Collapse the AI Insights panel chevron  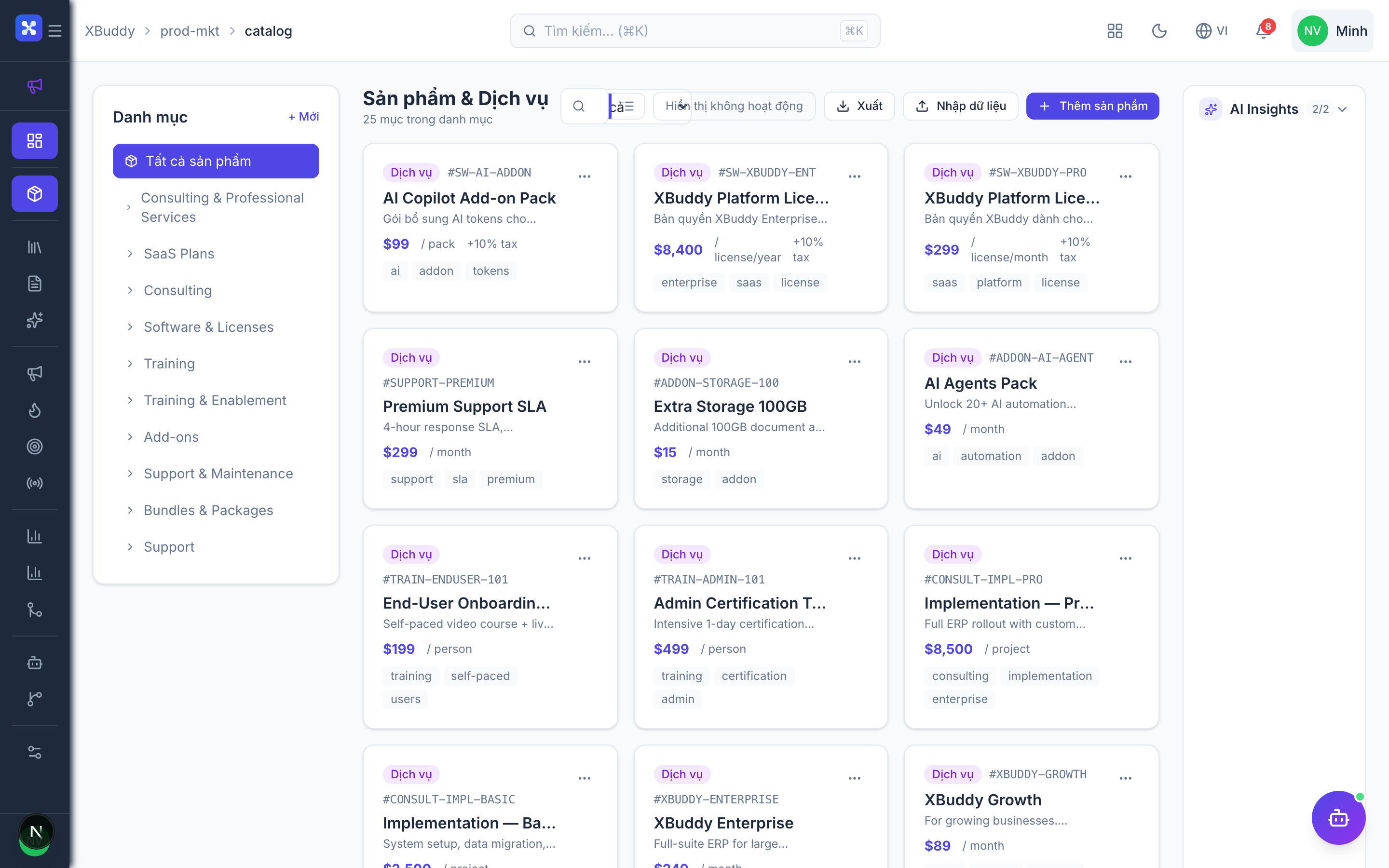tap(1342, 109)
